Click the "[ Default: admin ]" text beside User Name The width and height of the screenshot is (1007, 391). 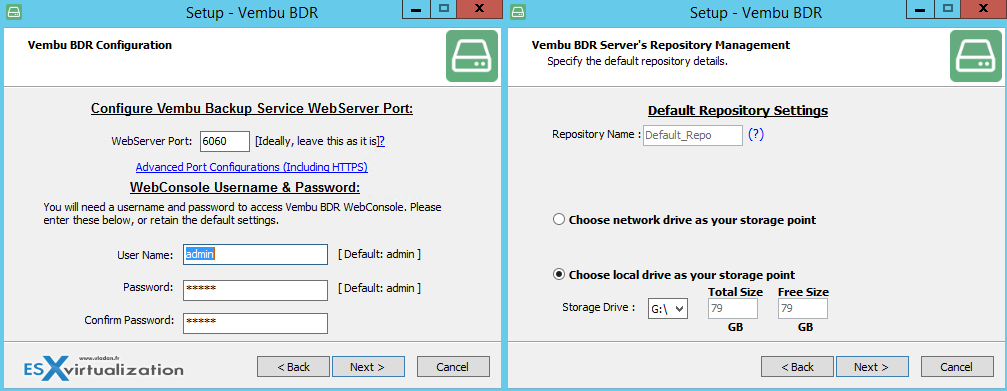380,254
